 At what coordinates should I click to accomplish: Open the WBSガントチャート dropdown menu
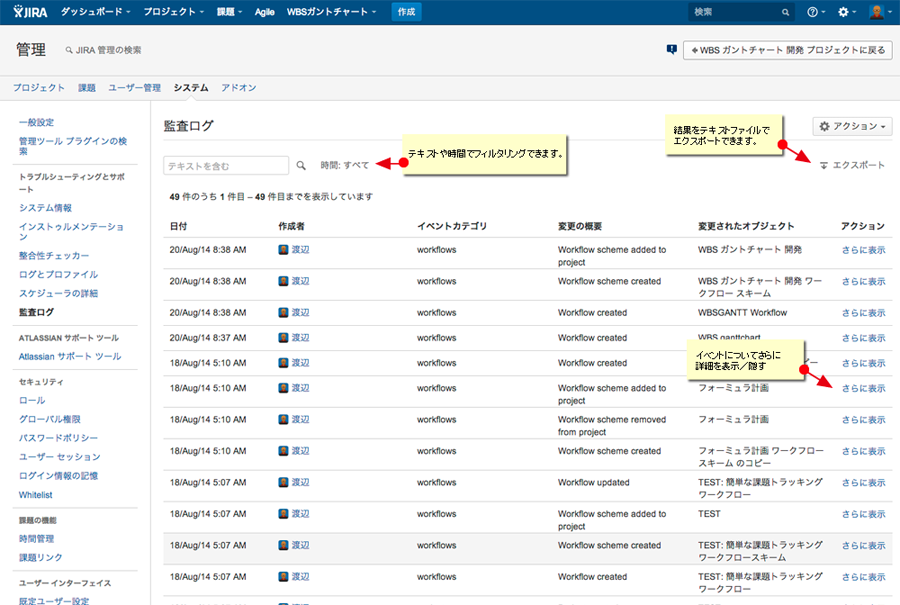point(331,12)
